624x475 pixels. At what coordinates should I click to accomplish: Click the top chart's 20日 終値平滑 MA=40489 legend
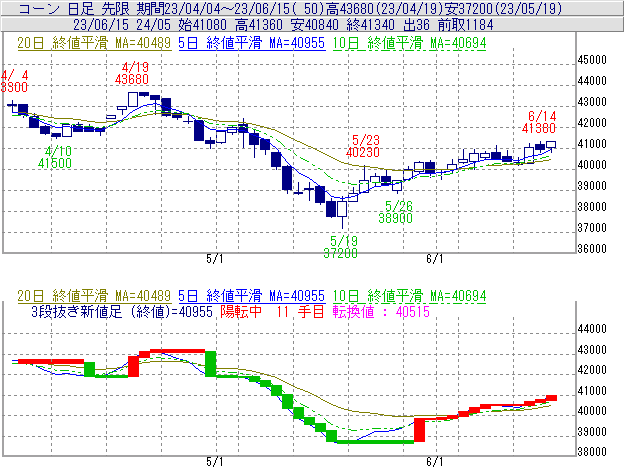[94, 43]
